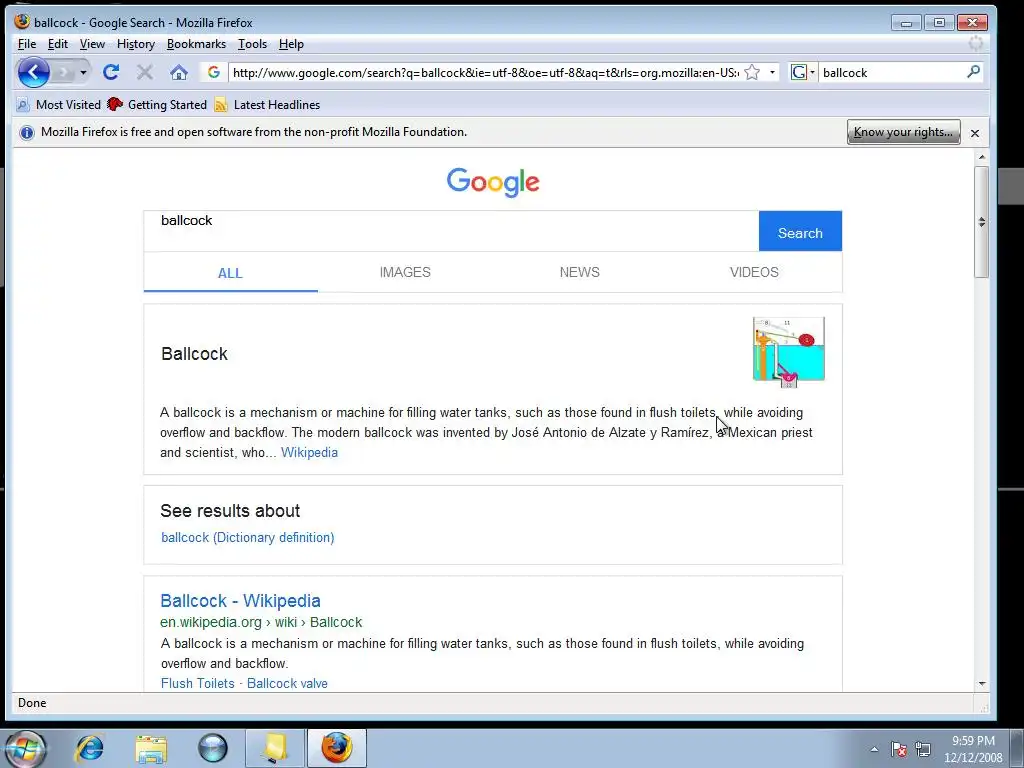Click the Google page search input field
This screenshot has height=768, width=1024.
(451, 231)
